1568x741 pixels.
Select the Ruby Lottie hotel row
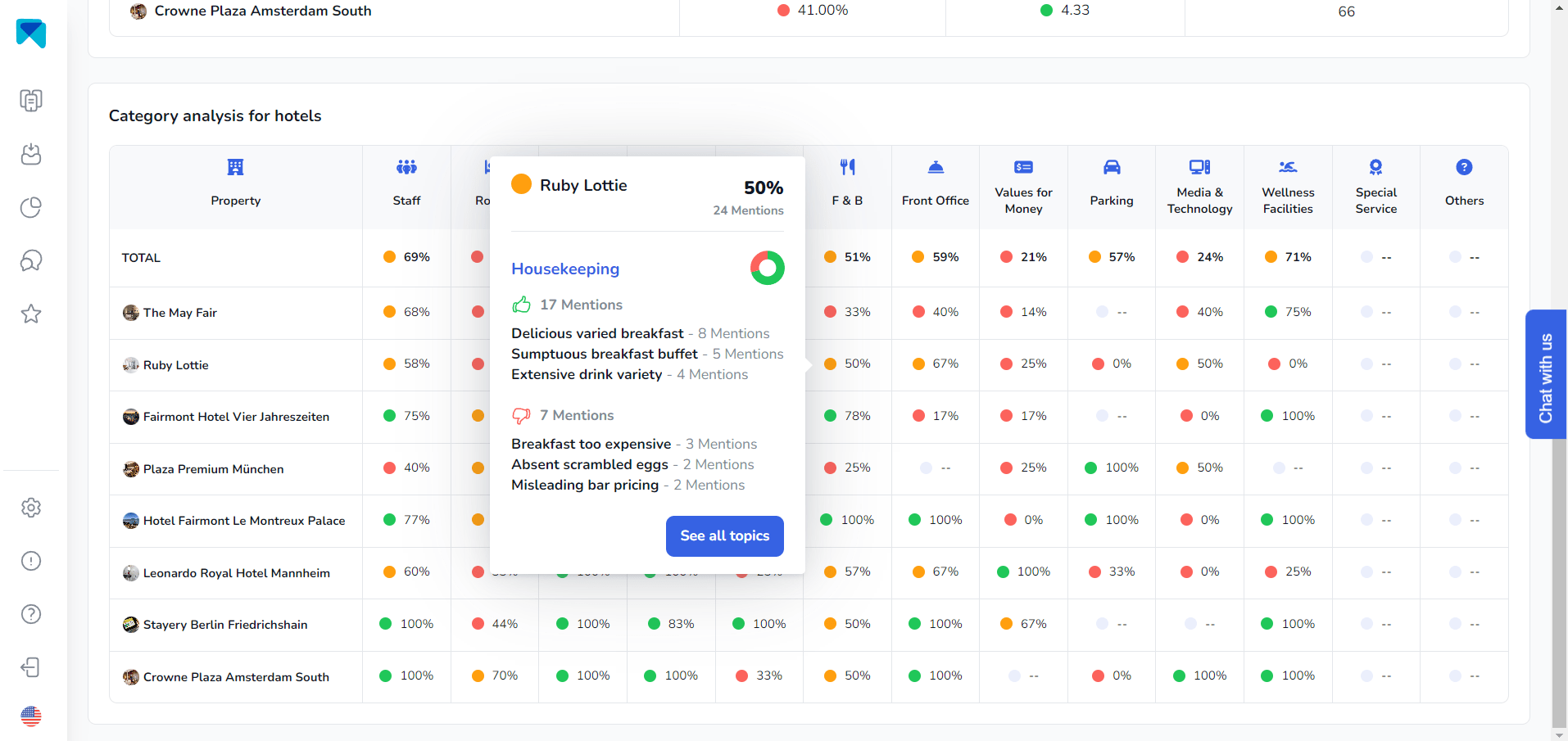(175, 365)
